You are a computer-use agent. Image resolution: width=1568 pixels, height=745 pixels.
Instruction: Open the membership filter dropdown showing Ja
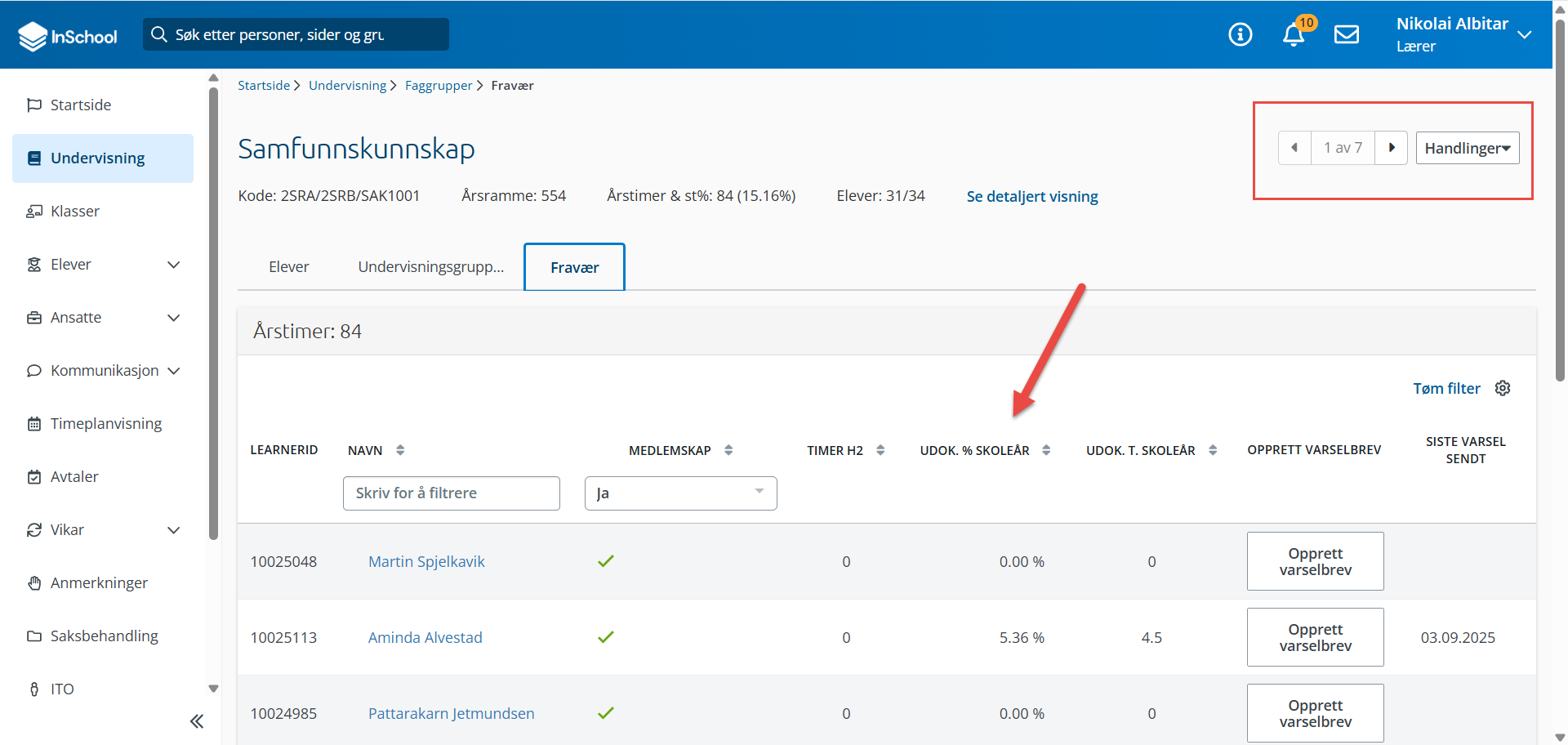point(681,493)
